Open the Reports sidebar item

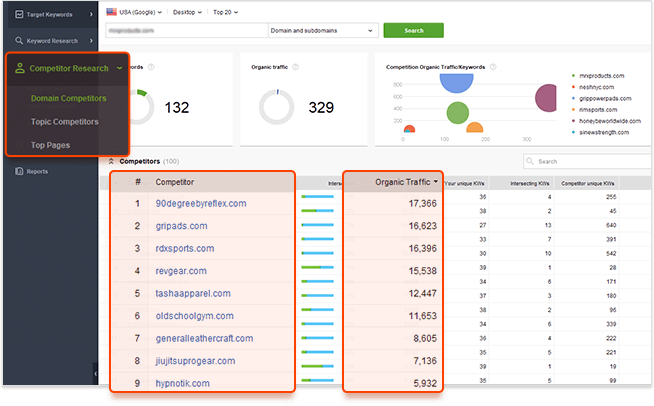click(x=37, y=171)
